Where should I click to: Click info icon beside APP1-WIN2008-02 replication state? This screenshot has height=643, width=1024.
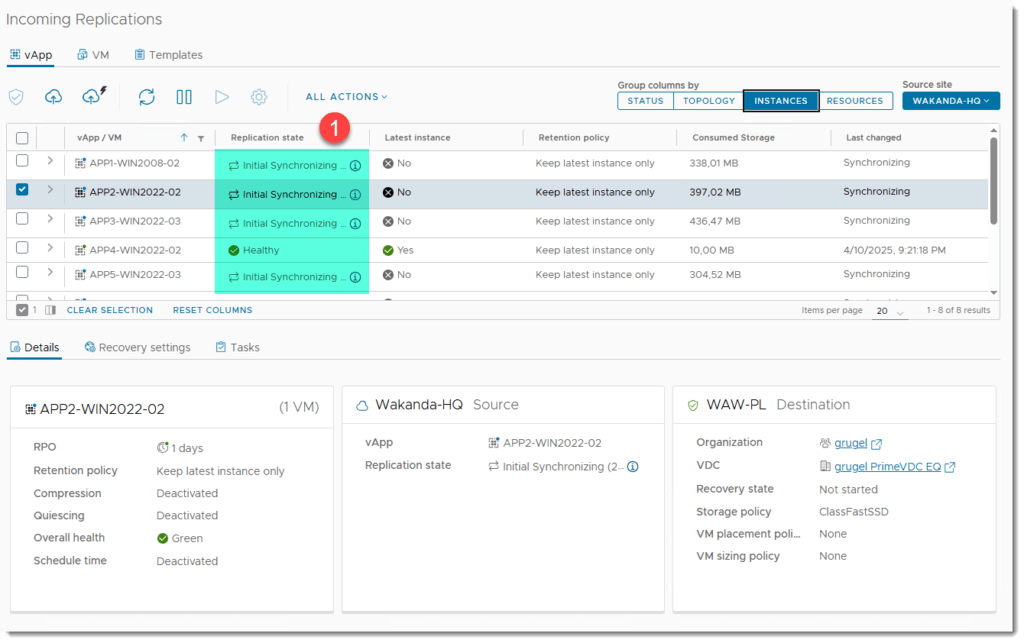tap(355, 166)
